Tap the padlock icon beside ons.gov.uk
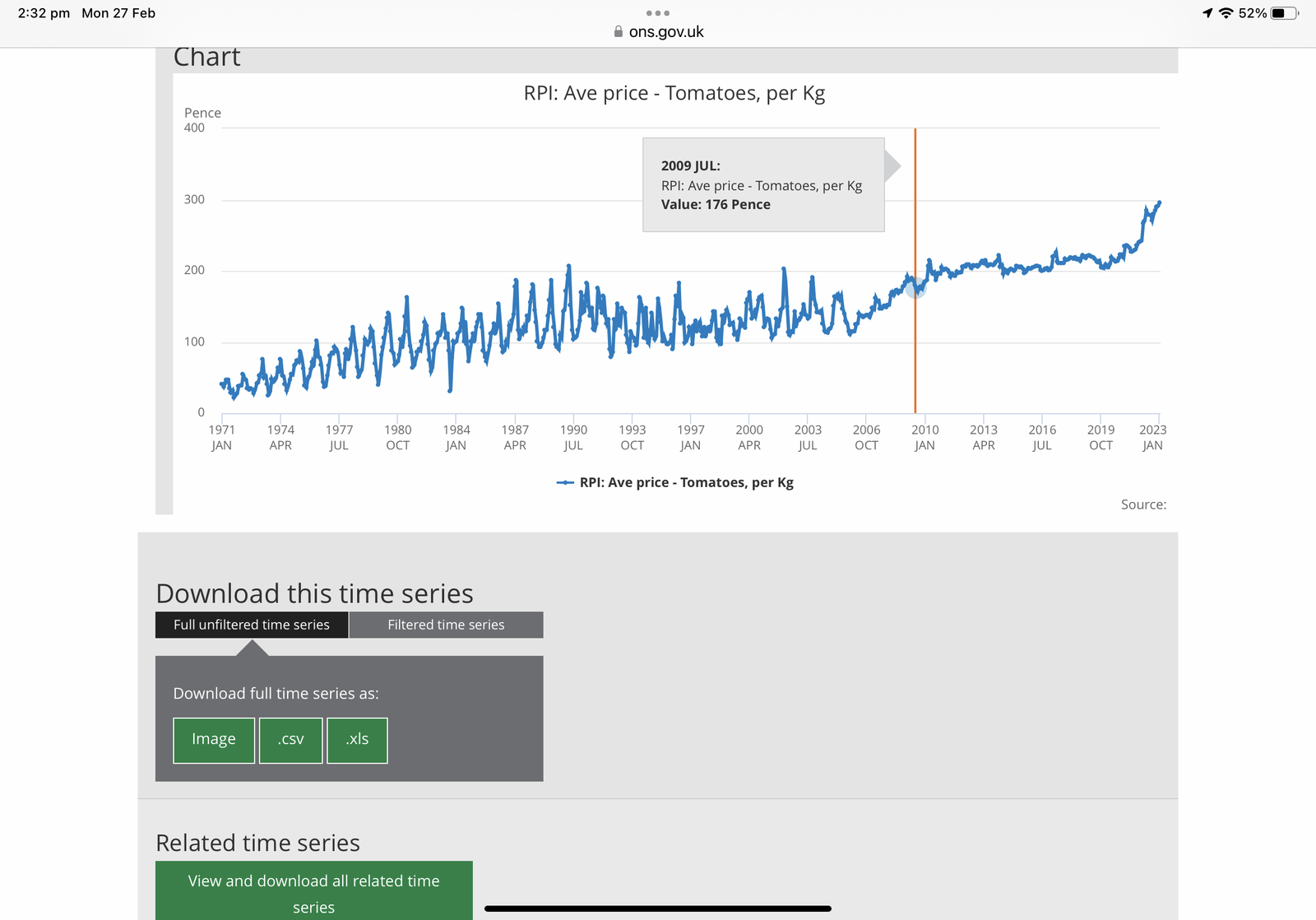Image resolution: width=1316 pixels, height=920 pixels. click(619, 32)
